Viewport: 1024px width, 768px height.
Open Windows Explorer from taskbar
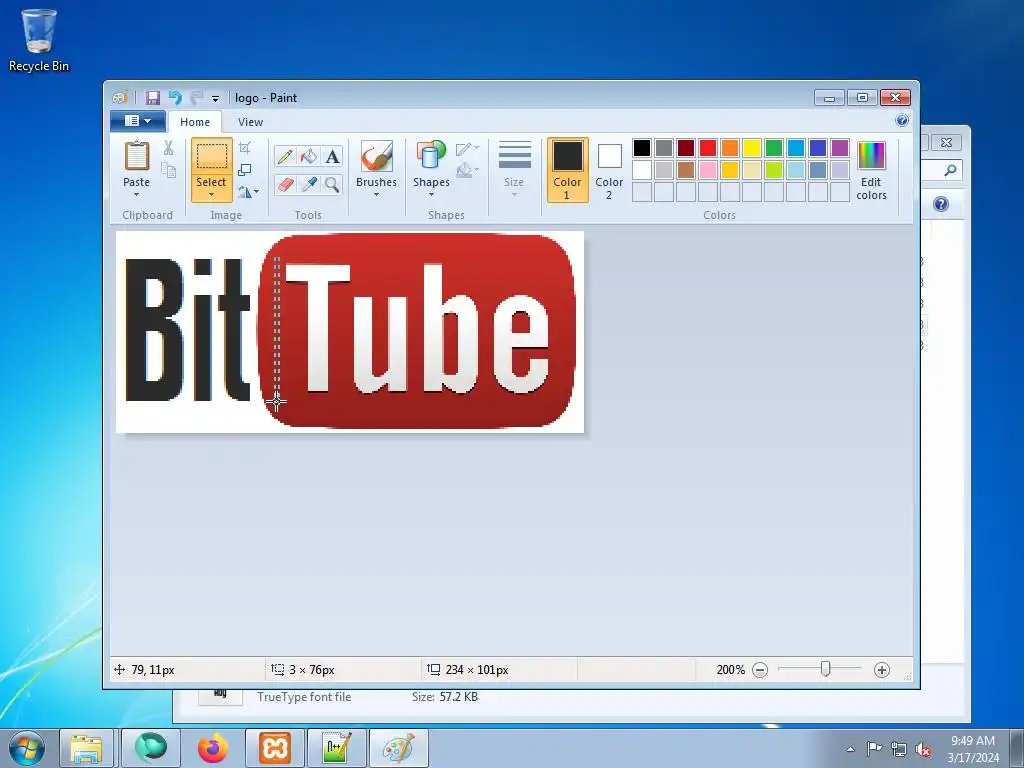point(87,748)
